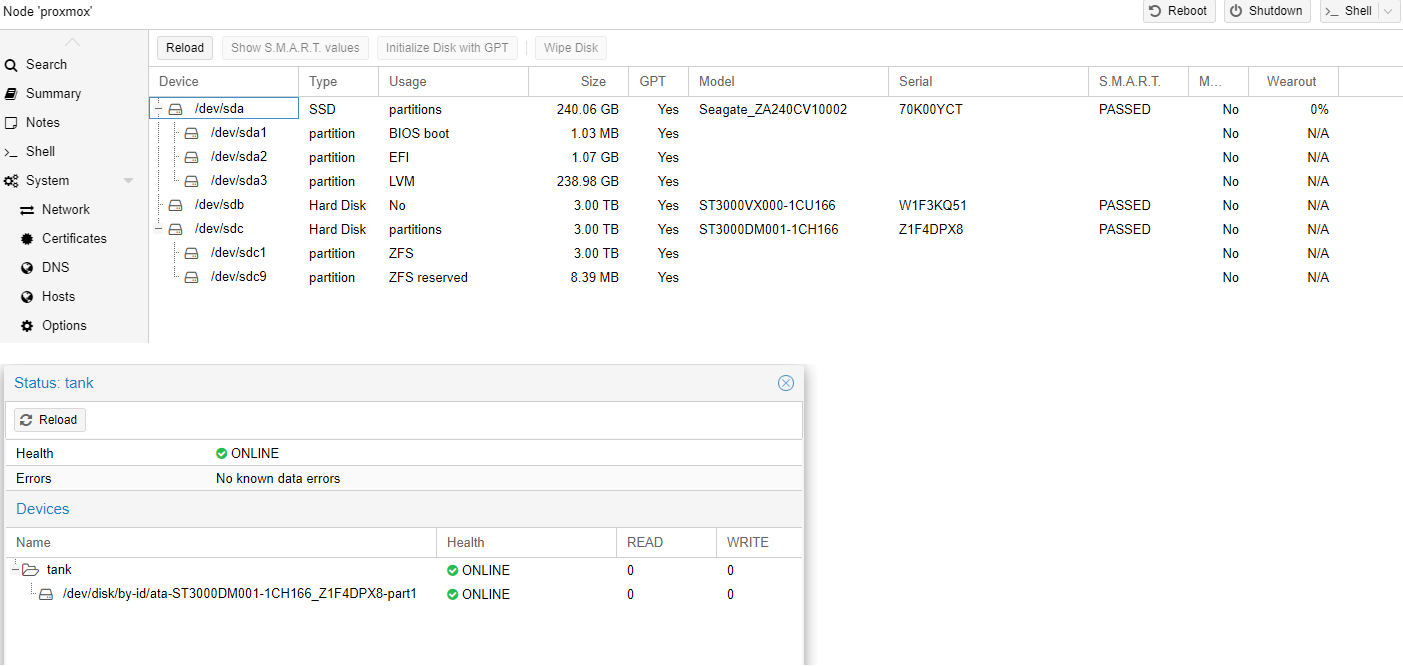Open Search in the sidebar
This screenshot has height=666, width=1403.
click(46, 64)
